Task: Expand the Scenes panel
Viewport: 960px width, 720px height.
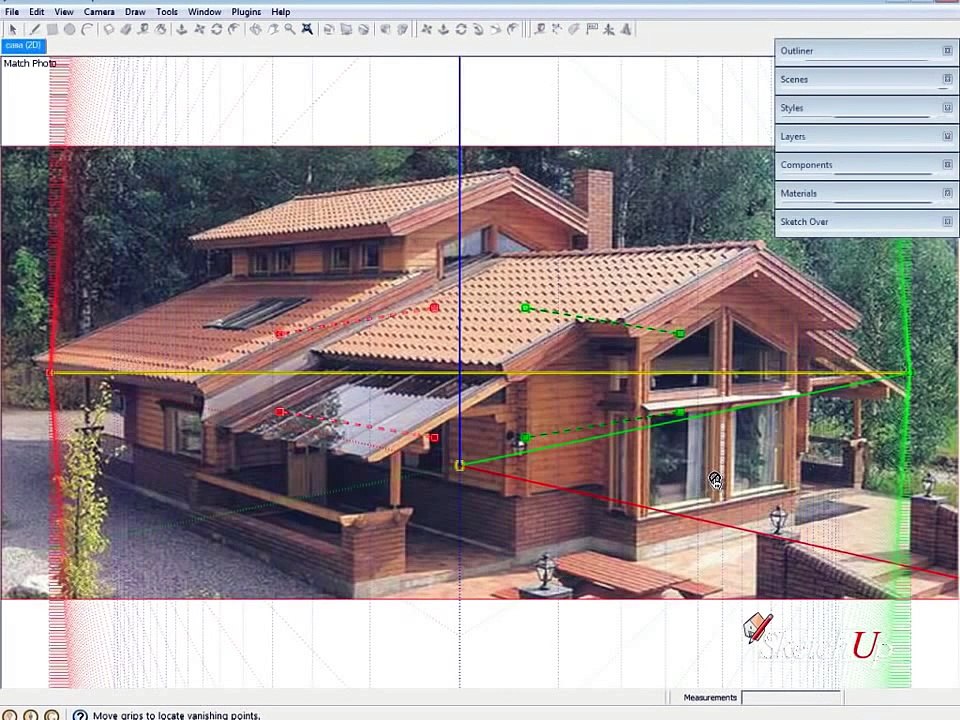Action: click(866, 80)
